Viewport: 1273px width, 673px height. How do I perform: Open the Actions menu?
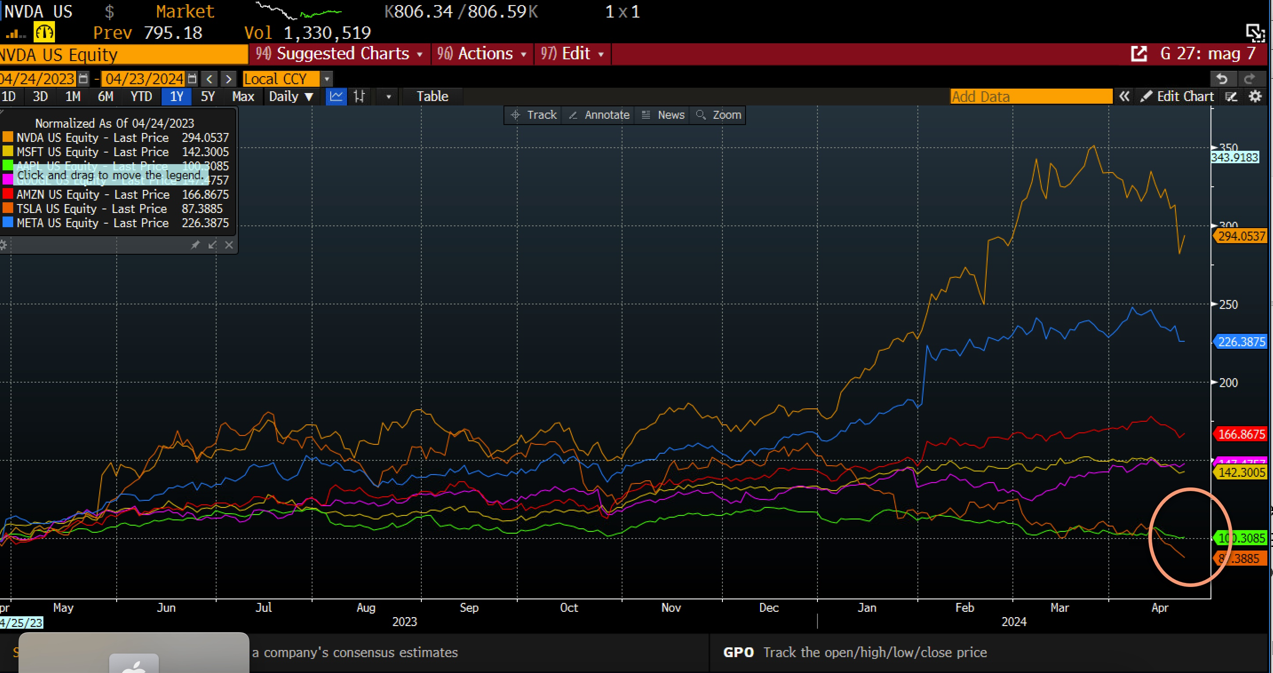[x=483, y=54]
